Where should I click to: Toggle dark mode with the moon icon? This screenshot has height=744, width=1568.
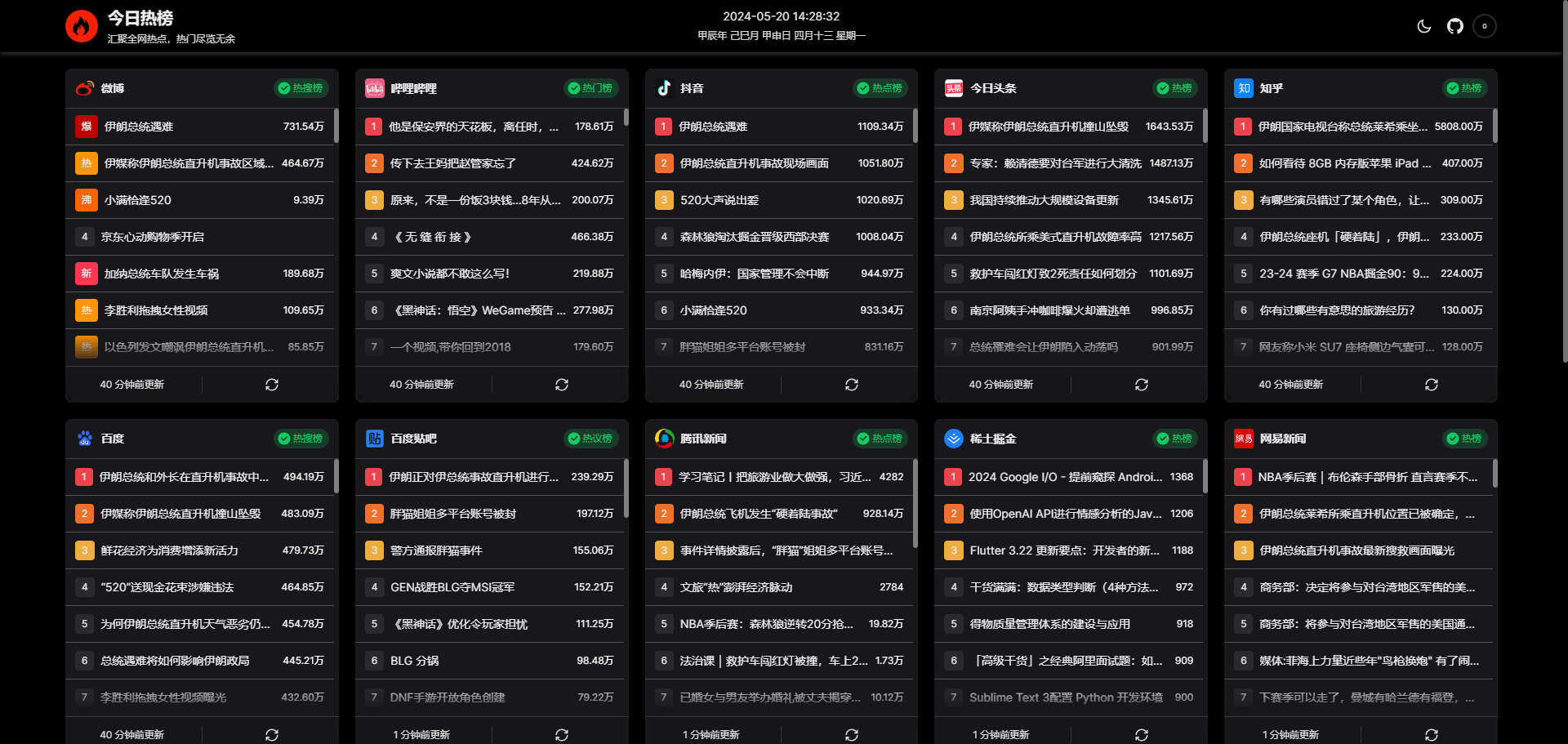tap(1423, 26)
